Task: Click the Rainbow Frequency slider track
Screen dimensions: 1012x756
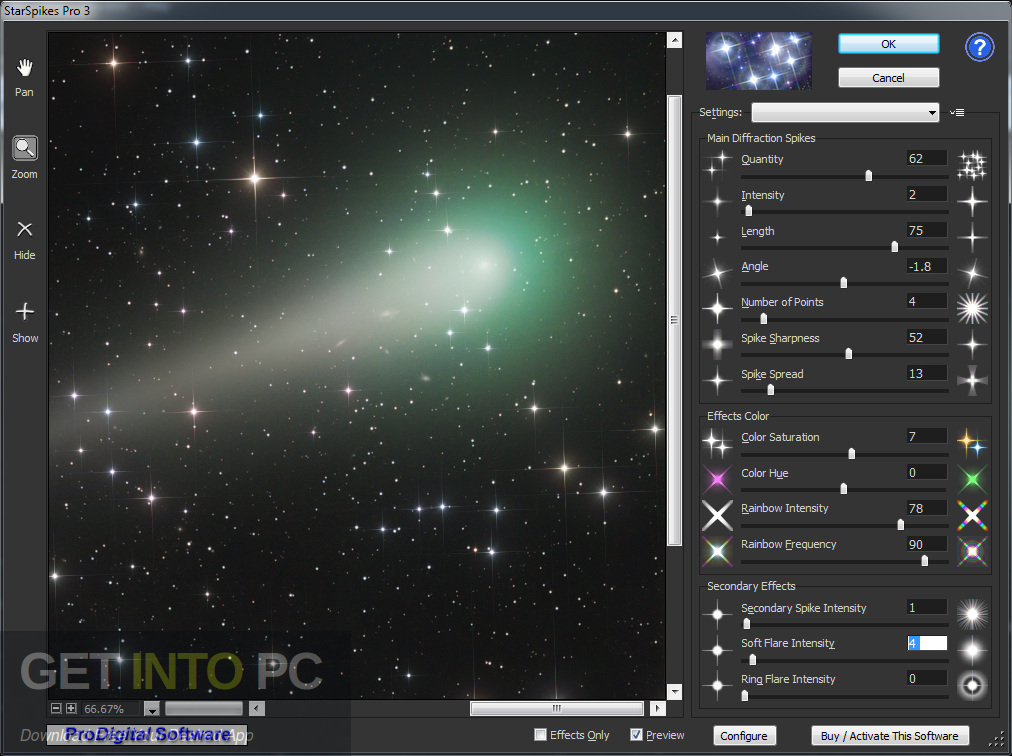Action: click(x=844, y=562)
